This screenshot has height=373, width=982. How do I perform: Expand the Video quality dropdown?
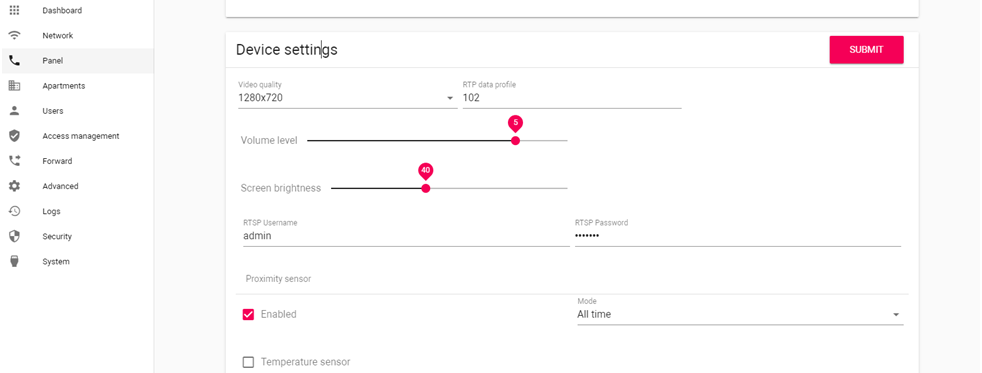[348, 98]
